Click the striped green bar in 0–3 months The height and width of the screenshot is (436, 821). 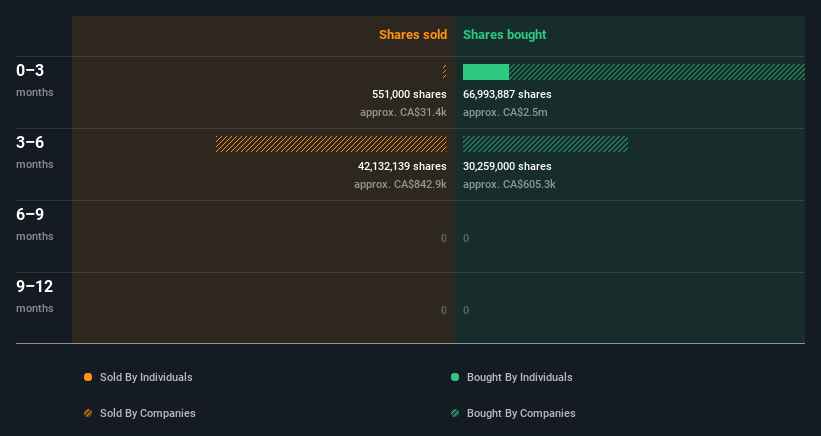[x=657, y=72]
